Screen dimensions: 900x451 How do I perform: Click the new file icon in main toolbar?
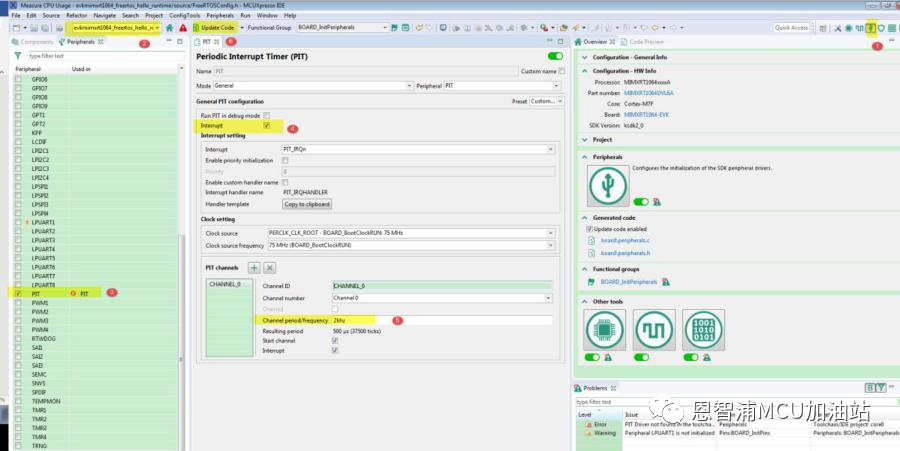(17, 28)
